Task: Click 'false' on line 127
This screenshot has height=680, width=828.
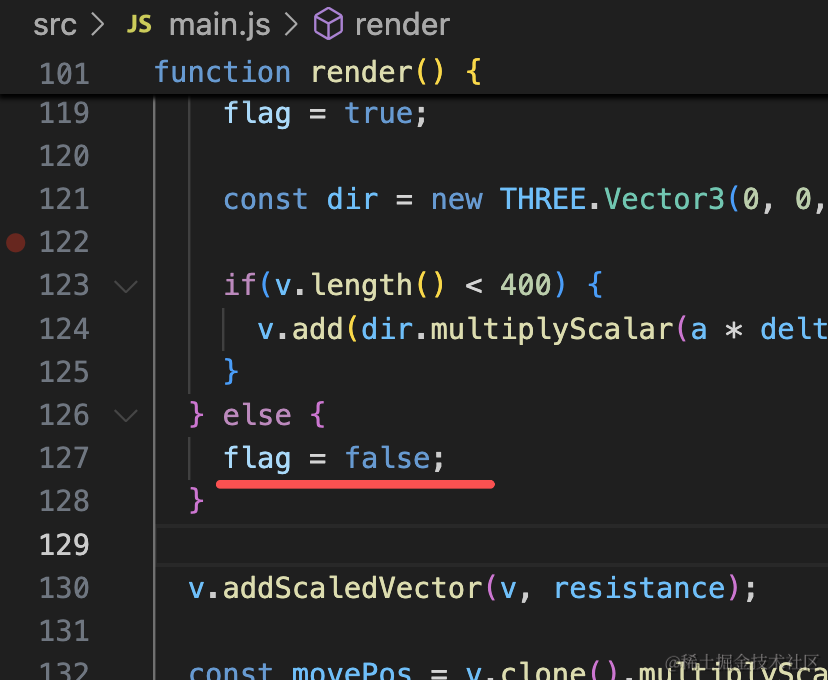Action: click(x=388, y=458)
